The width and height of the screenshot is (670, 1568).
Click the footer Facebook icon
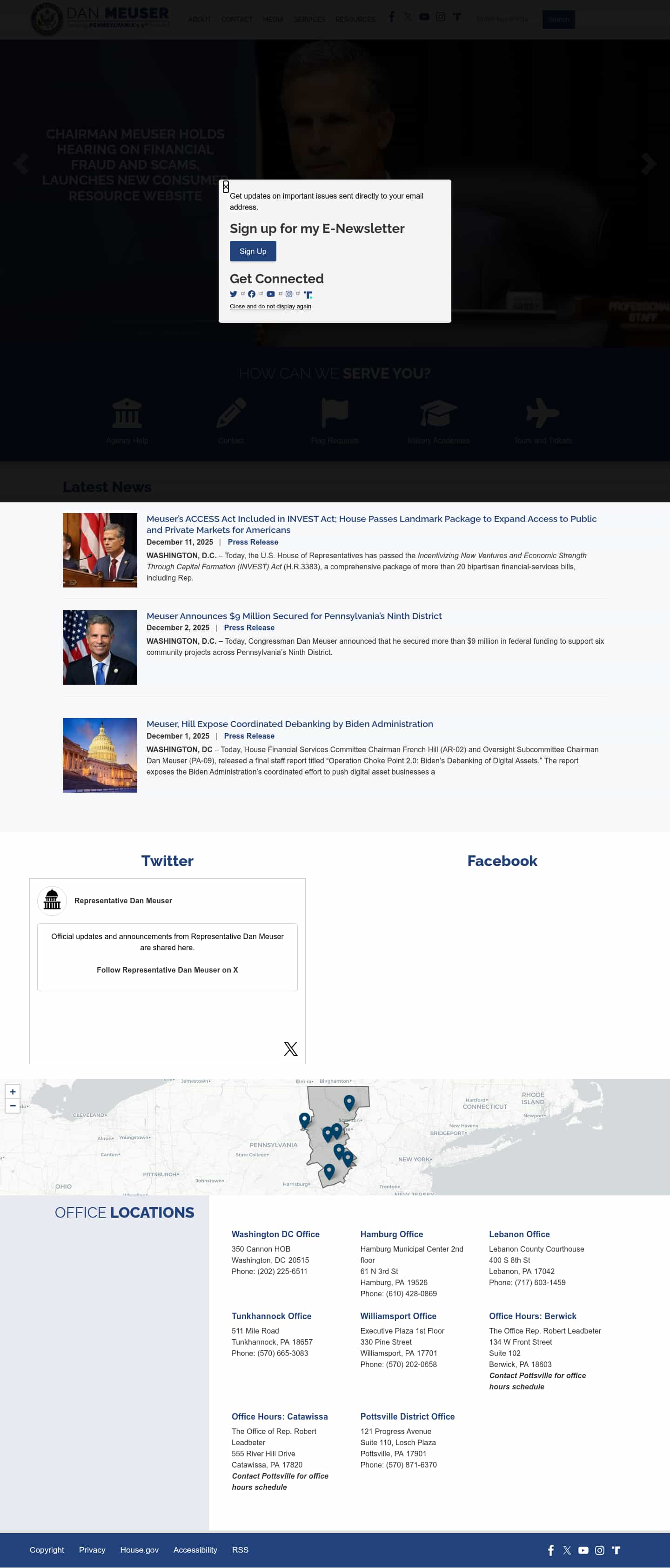click(550, 1550)
